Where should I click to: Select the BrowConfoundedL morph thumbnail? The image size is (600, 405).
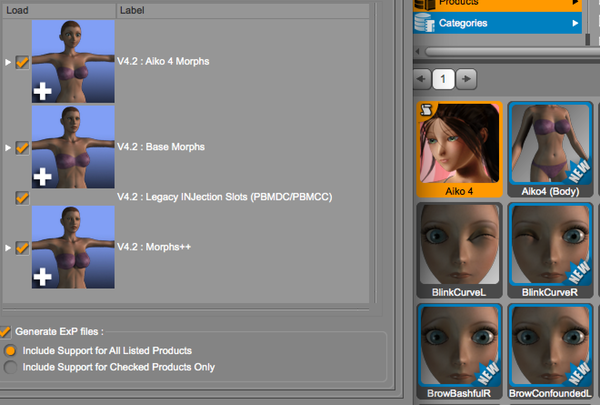click(550, 351)
